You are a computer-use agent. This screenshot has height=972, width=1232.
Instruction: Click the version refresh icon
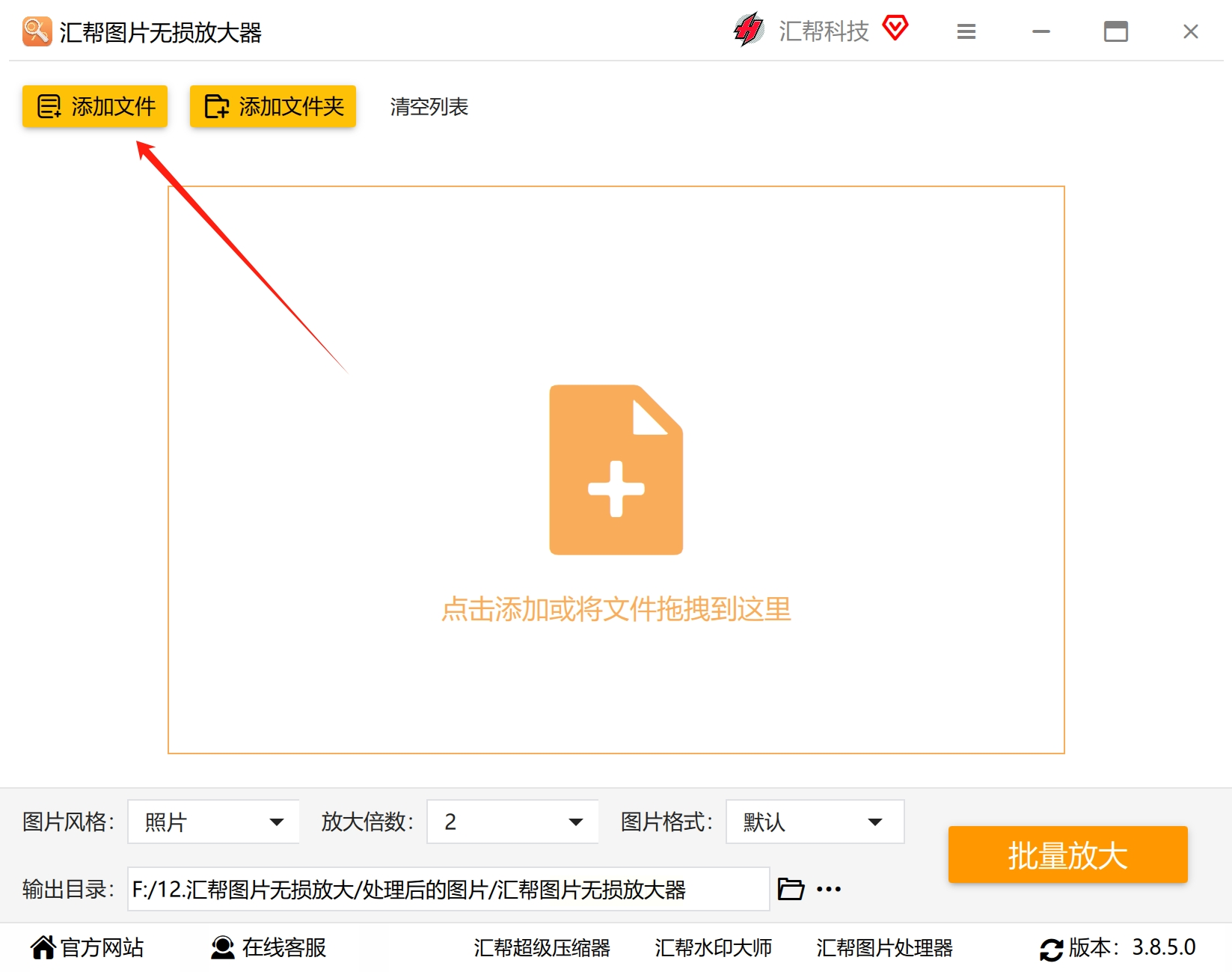(1051, 950)
